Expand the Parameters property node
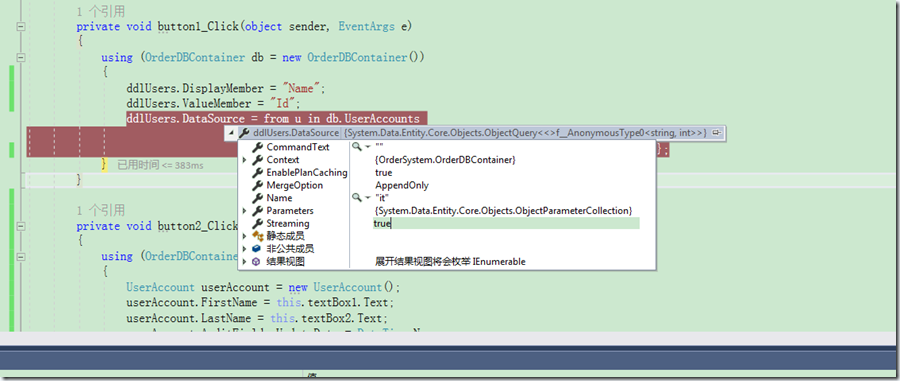The height and width of the screenshot is (381, 900). point(245,211)
